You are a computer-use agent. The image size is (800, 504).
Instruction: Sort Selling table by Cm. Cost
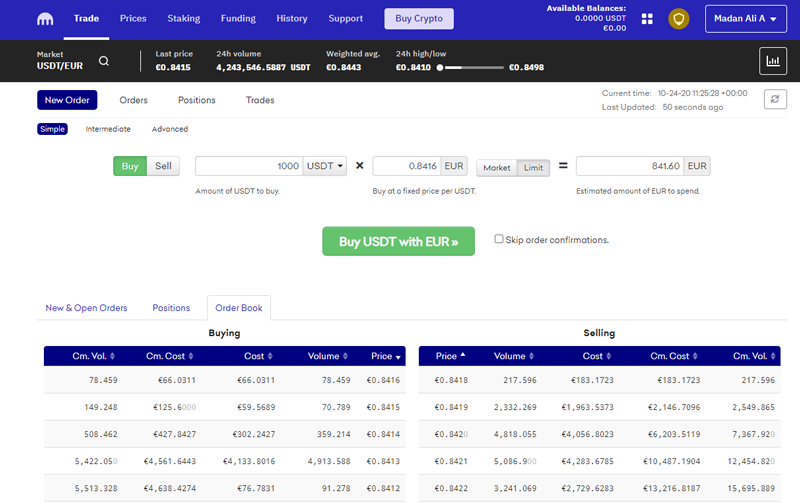(673, 356)
